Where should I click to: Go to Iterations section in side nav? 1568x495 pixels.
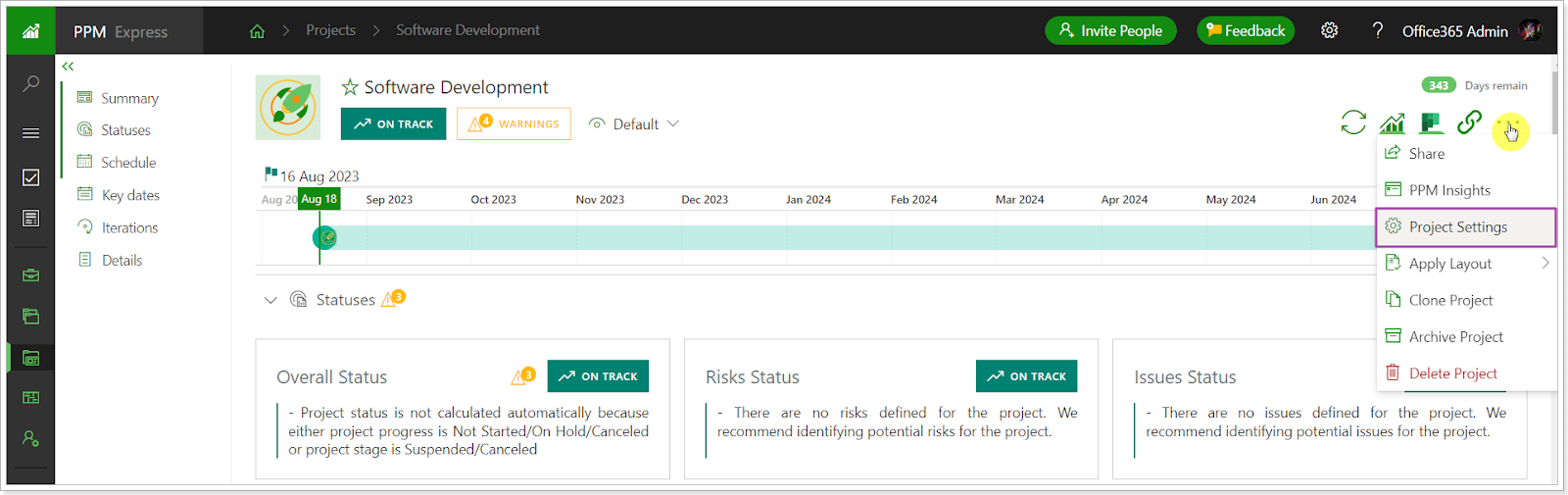coord(129,227)
